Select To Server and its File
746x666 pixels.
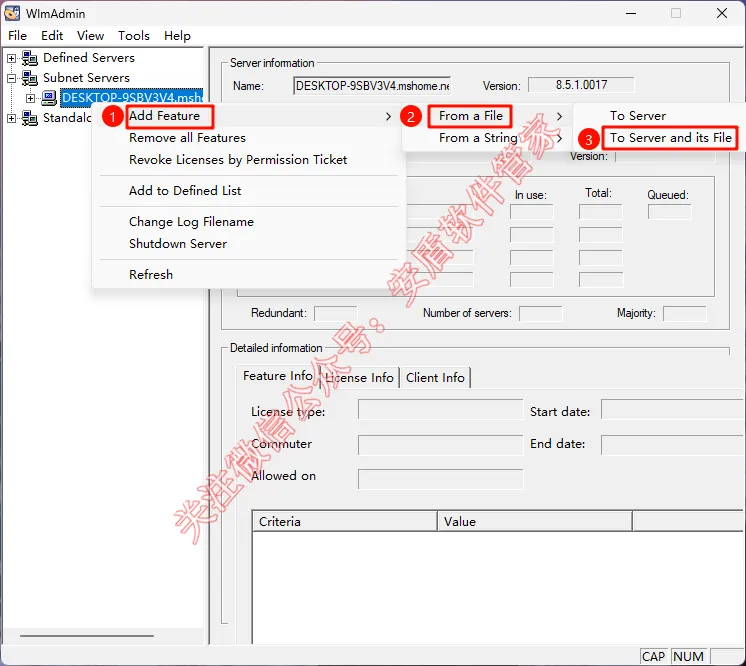tap(671, 138)
